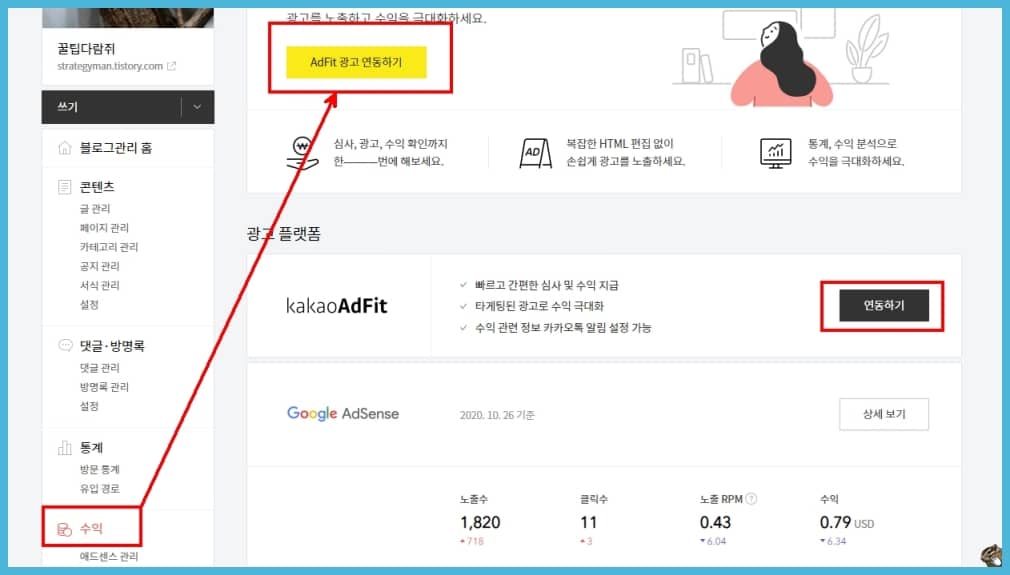Open 글 관리

click(x=95, y=209)
